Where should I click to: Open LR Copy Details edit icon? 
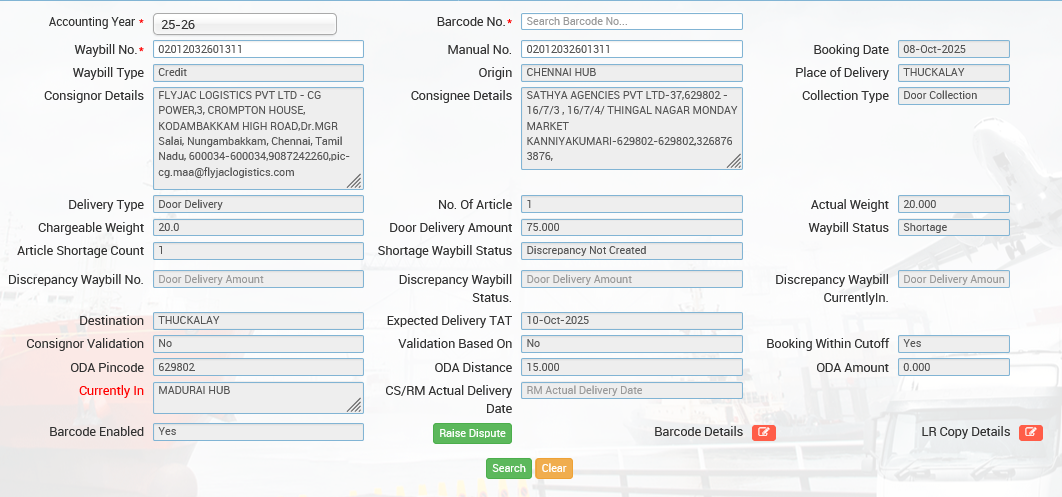[x=1030, y=432]
